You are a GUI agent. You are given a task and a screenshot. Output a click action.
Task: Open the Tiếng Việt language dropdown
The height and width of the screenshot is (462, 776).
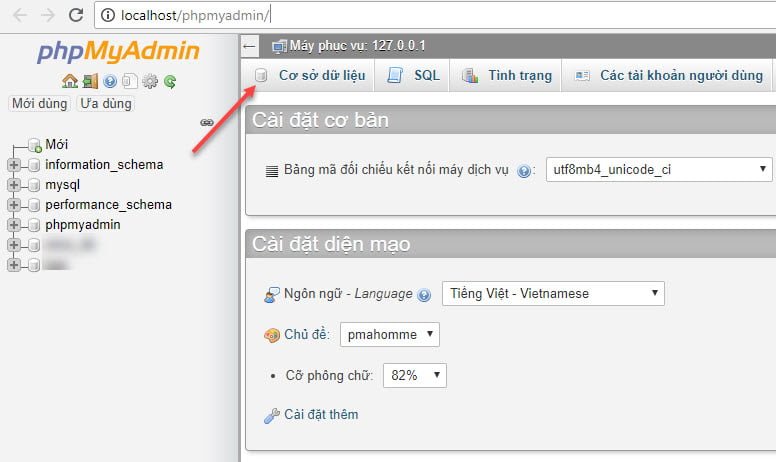click(553, 294)
